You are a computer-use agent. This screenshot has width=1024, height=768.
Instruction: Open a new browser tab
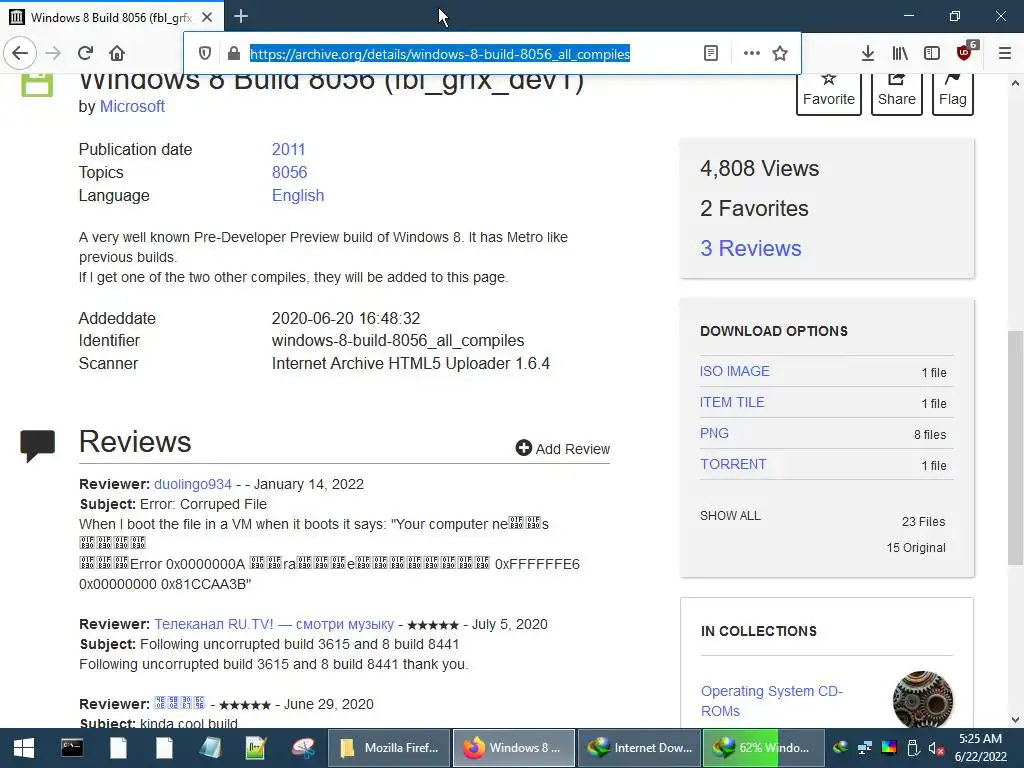[241, 16]
